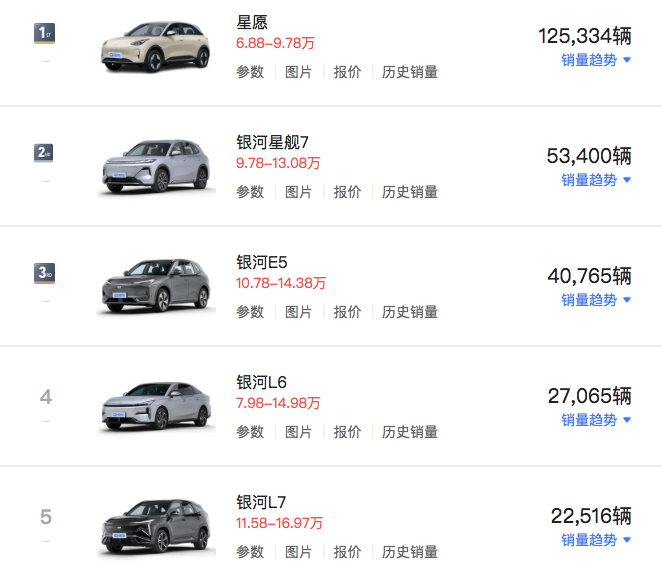
Task: Open 图片 link for 银河星舰7
Action: click(x=298, y=192)
